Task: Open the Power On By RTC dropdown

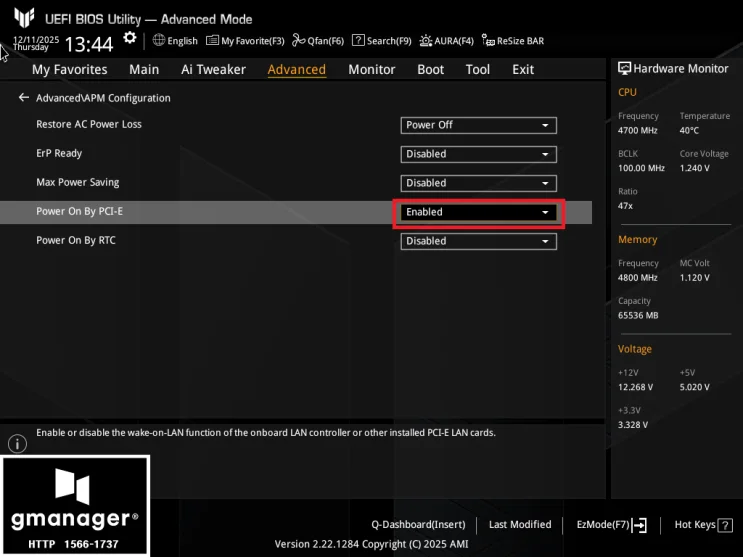Action: tap(479, 241)
